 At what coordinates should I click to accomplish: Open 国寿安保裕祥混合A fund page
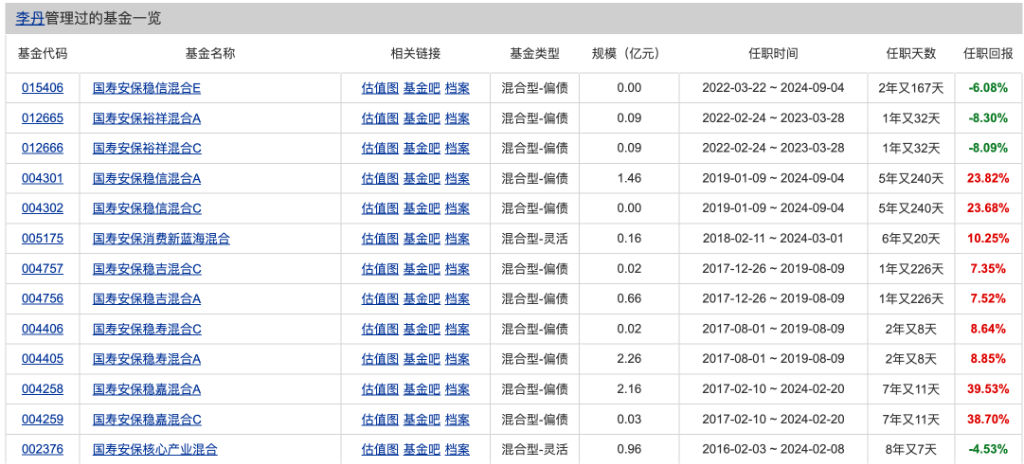click(x=147, y=118)
